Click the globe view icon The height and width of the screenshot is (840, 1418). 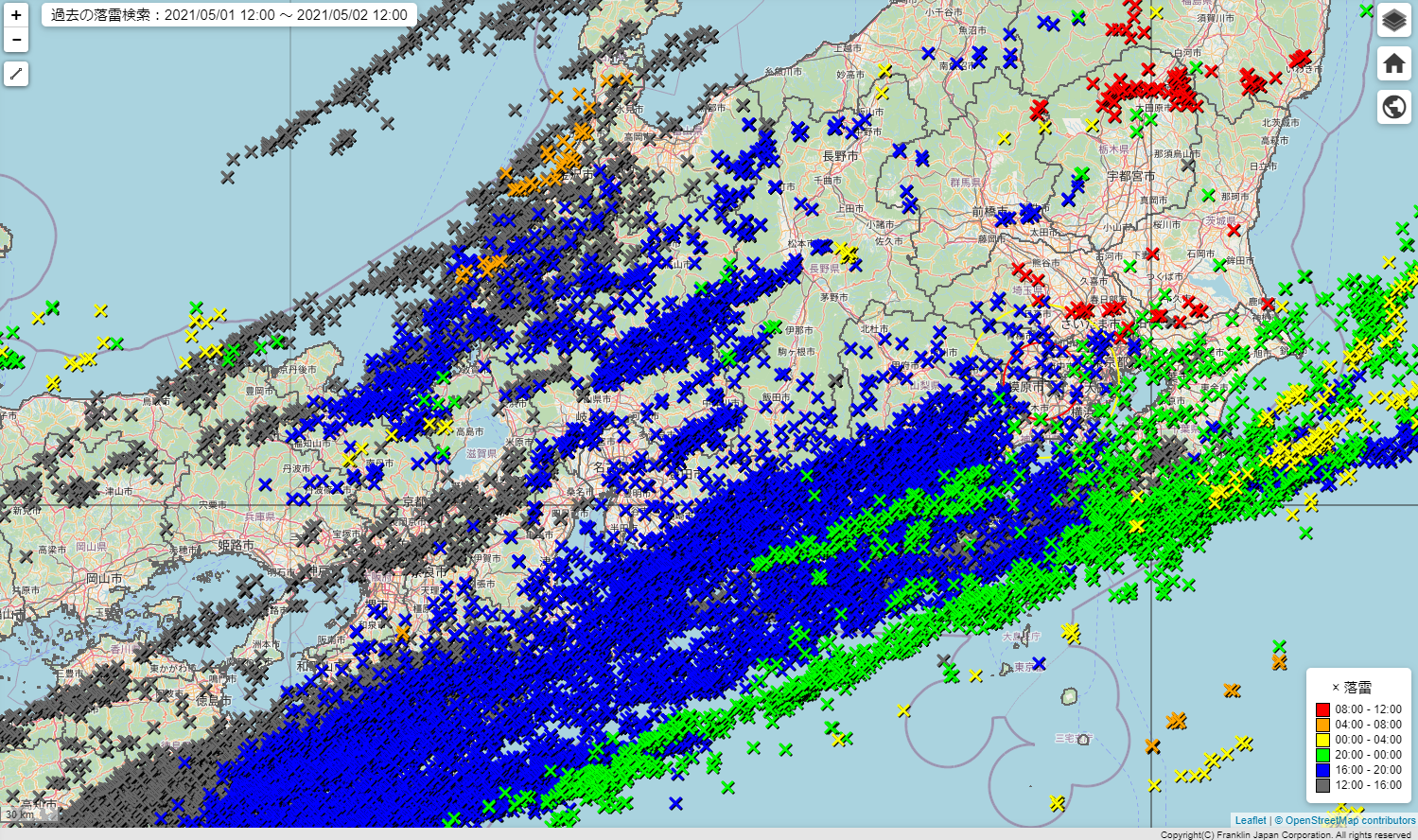pos(1393,107)
